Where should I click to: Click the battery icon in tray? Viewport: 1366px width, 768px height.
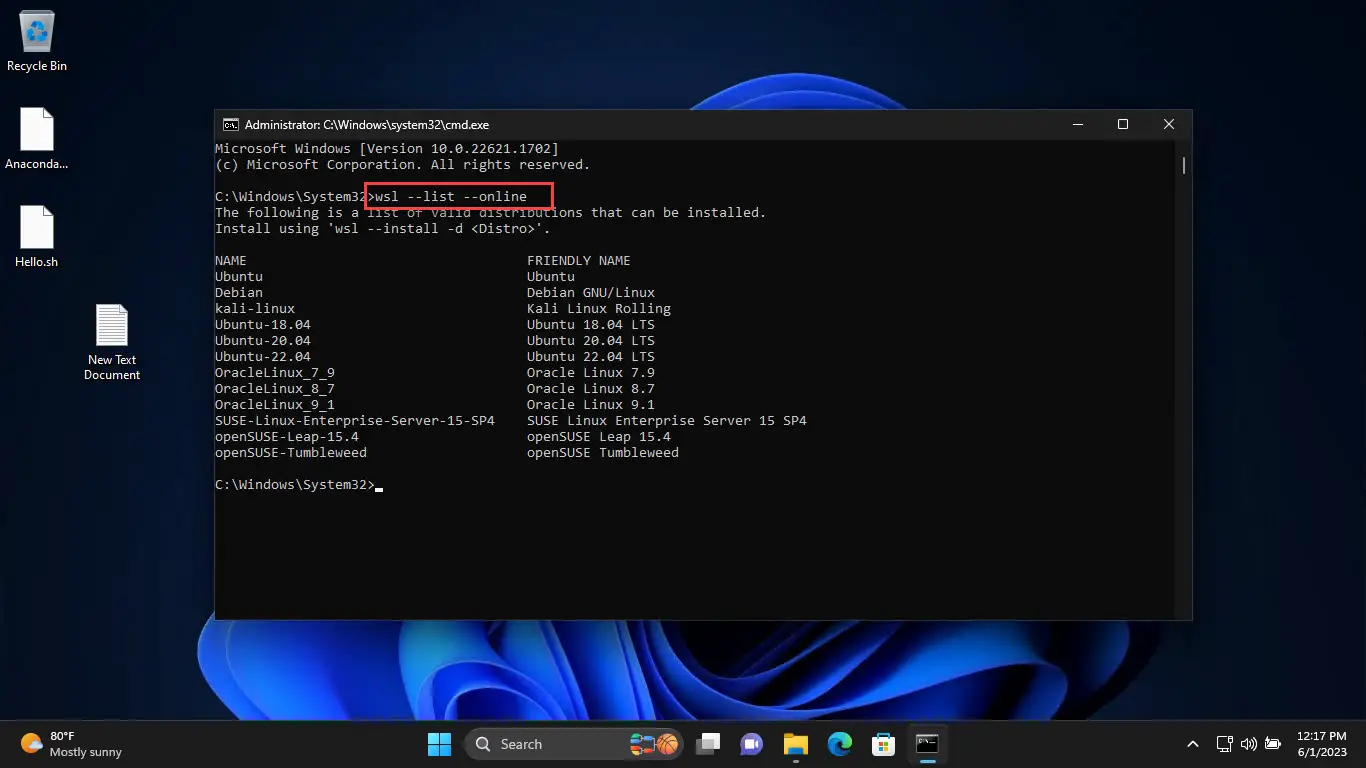[1273, 744]
